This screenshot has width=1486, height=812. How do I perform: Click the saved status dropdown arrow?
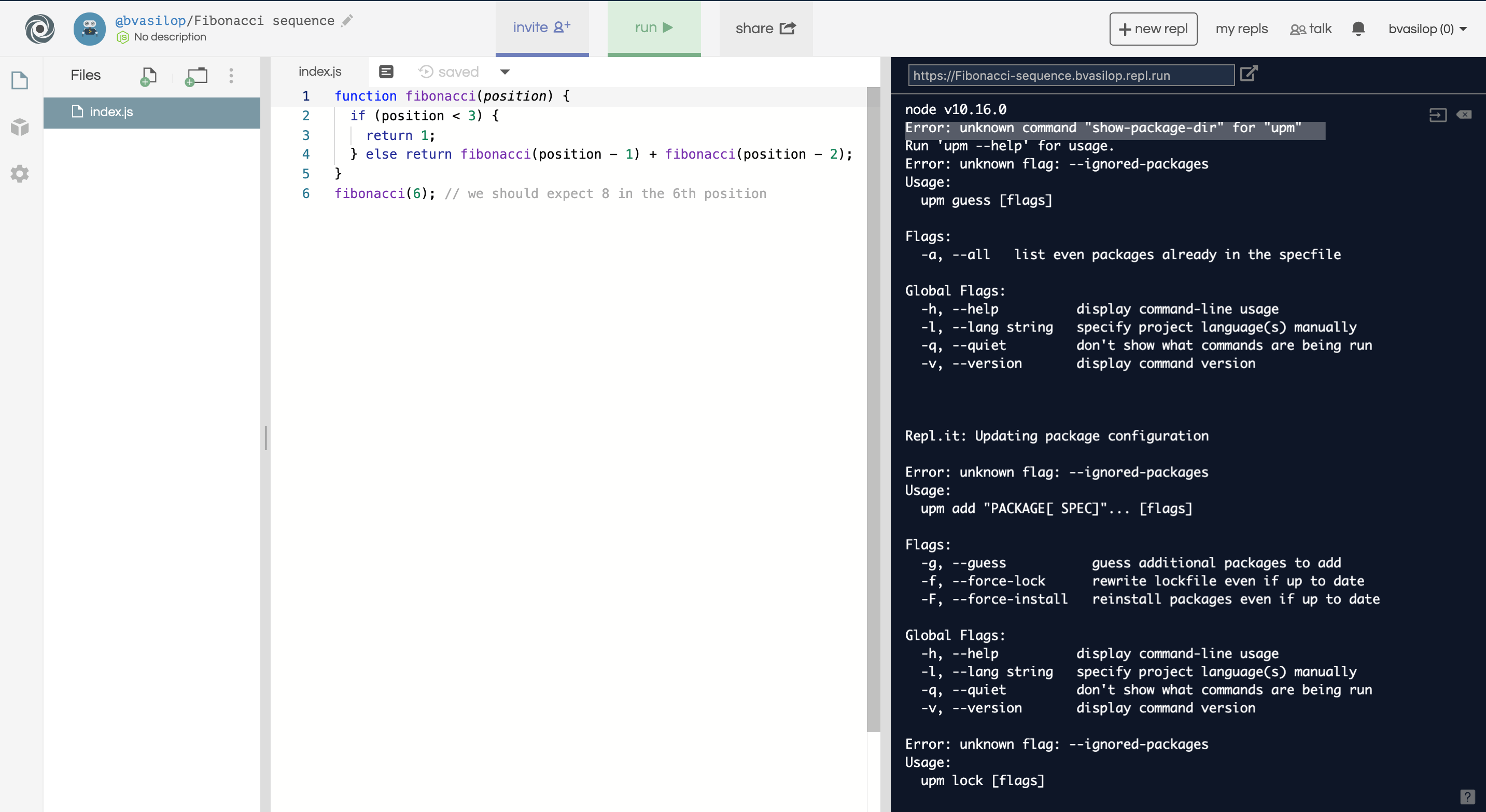[506, 71]
